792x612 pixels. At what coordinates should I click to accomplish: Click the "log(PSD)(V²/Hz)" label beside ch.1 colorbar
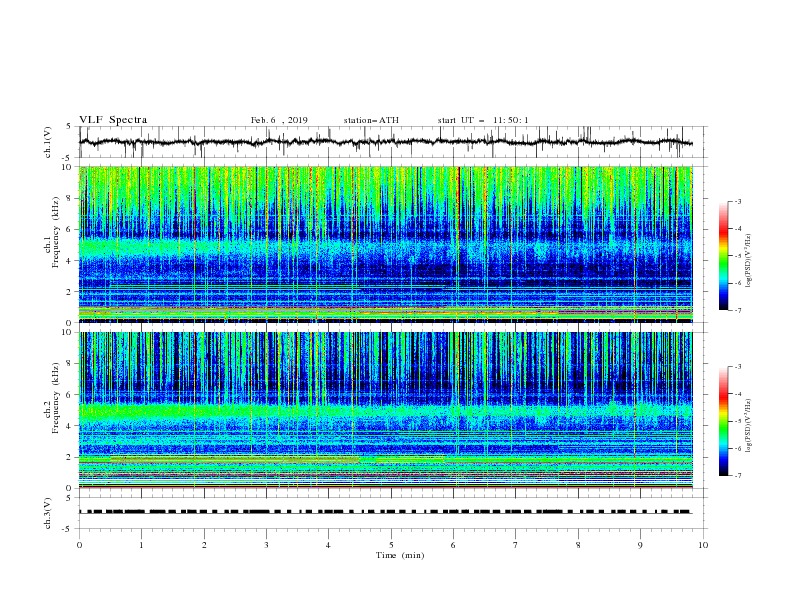(x=749, y=260)
